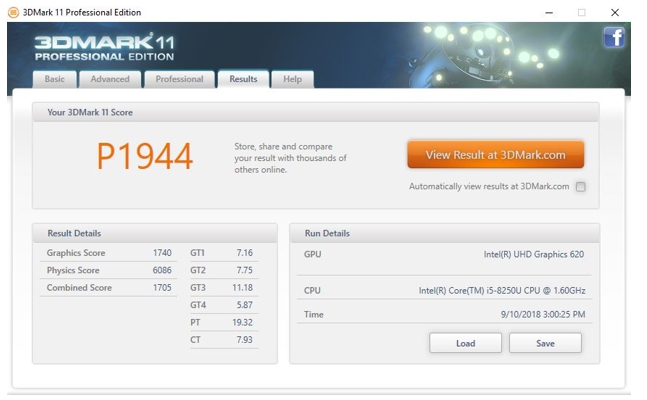Open the Facebook share icon
The width and height of the screenshot is (647, 400).
coord(614,38)
